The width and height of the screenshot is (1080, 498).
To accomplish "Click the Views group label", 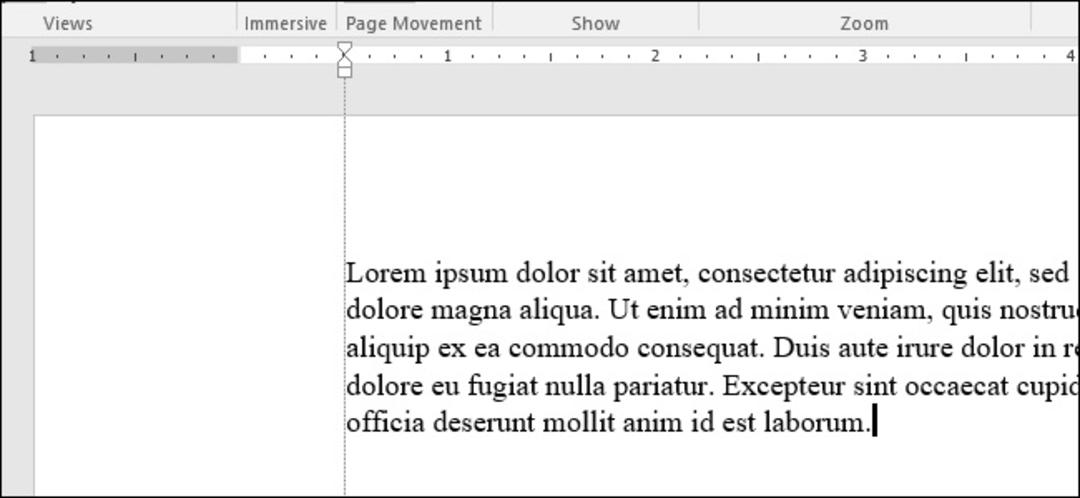I will 68,23.
